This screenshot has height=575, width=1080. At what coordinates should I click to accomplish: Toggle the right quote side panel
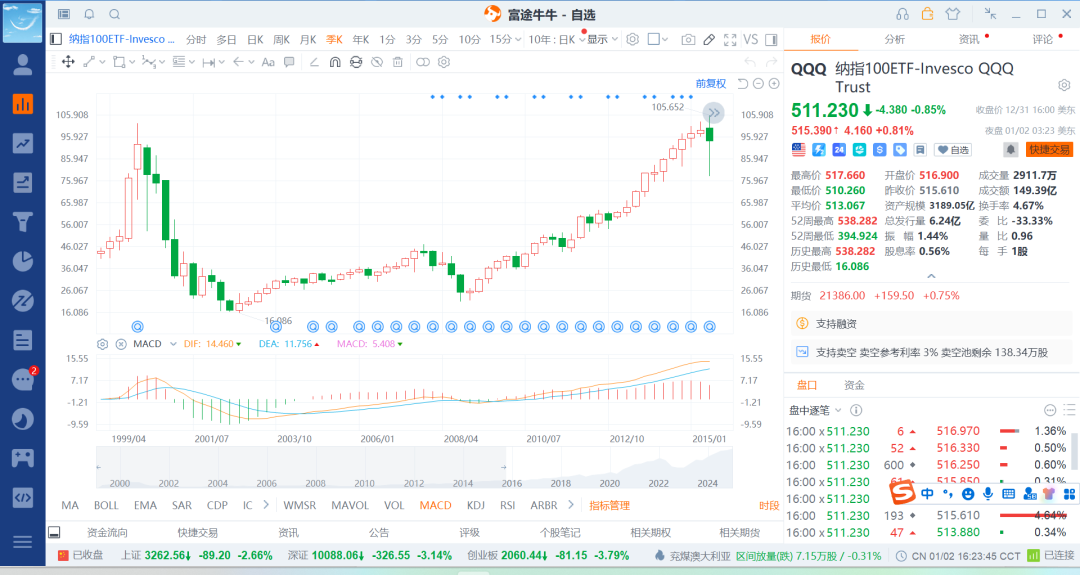tap(771, 40)
